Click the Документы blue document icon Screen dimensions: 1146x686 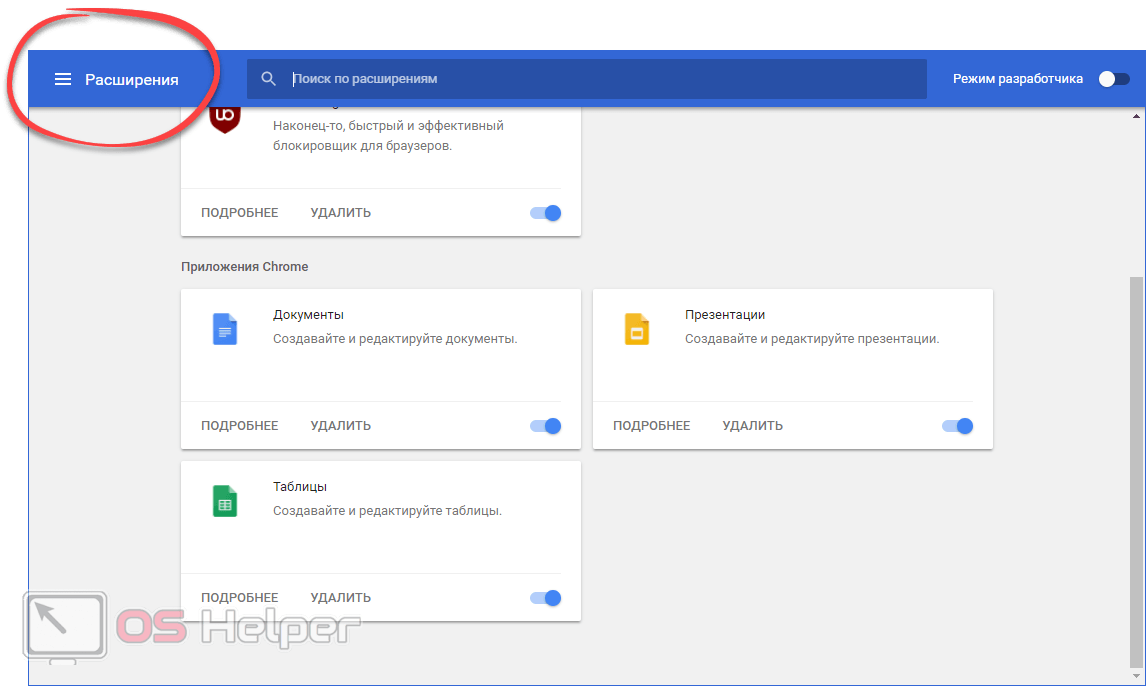(x=224, y=329)
